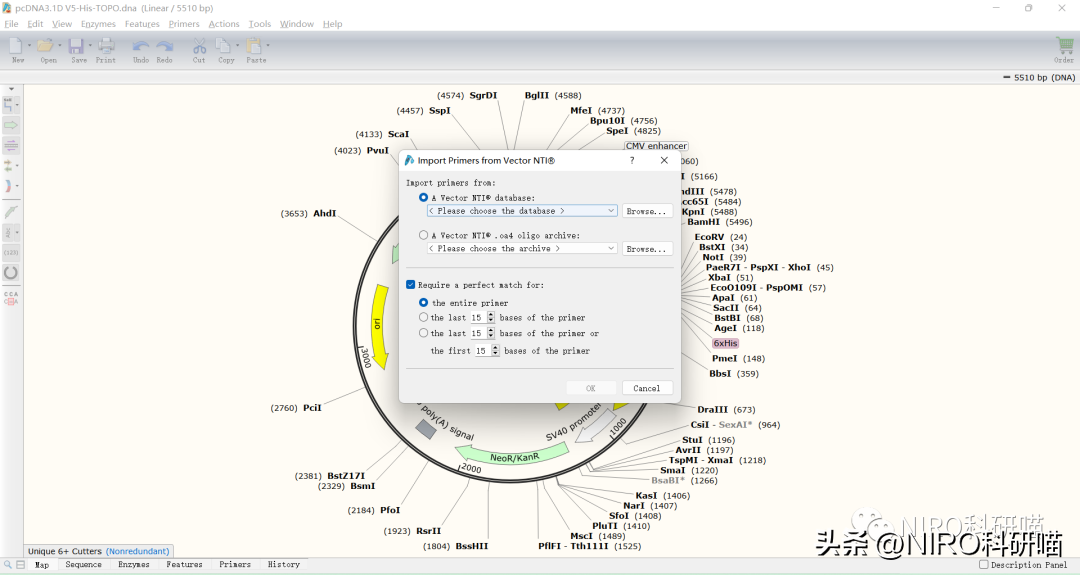Expand the 'Please choose the archive' dropdown
Screen dimensions: 1080x575
[x=521, y=249]
